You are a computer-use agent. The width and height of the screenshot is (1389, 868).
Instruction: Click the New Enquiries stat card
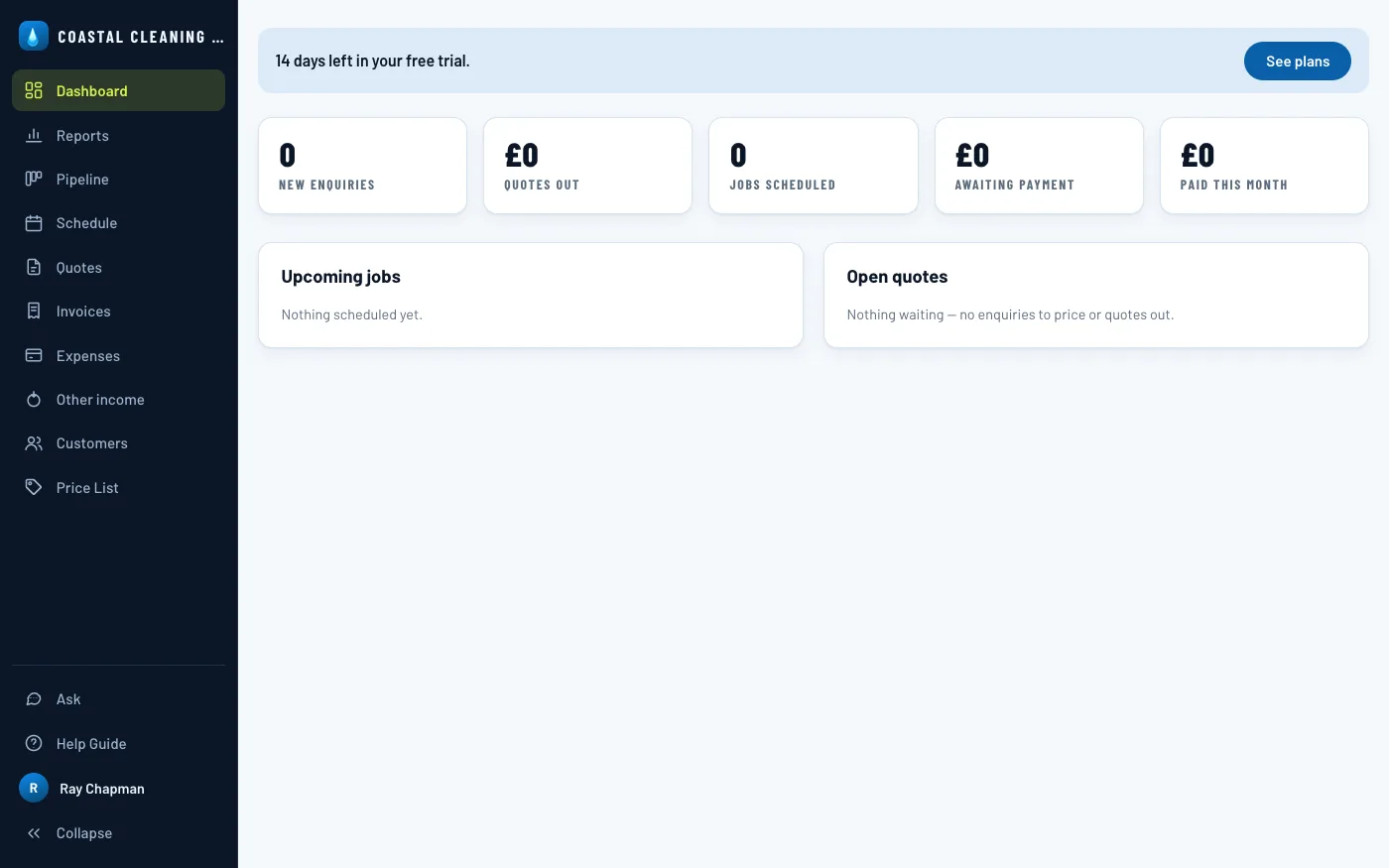pyautogui.click(x=362, y=166)
